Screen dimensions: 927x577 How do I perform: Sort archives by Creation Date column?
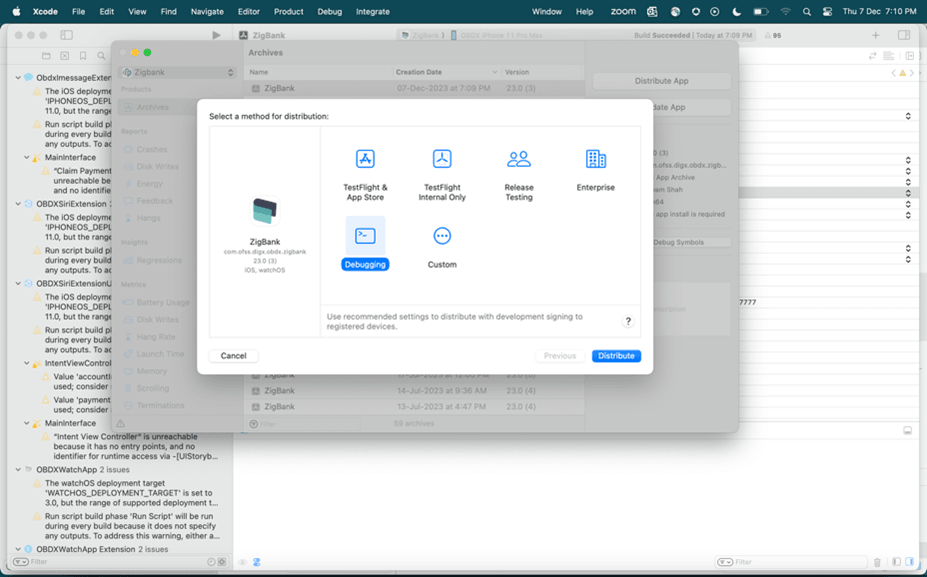pos(446,72)
